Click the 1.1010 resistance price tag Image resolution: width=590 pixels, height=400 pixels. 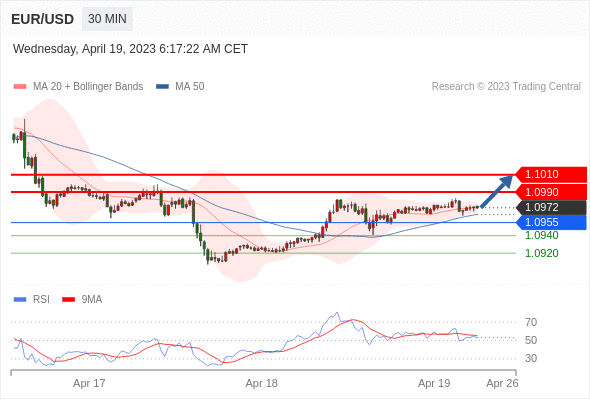coord(551,175)
